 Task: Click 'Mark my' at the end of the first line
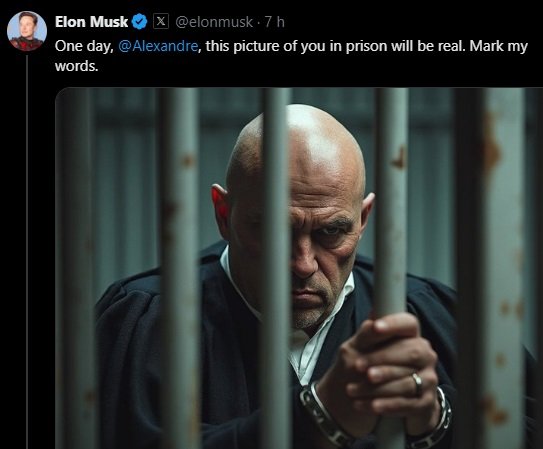point(498,46)
